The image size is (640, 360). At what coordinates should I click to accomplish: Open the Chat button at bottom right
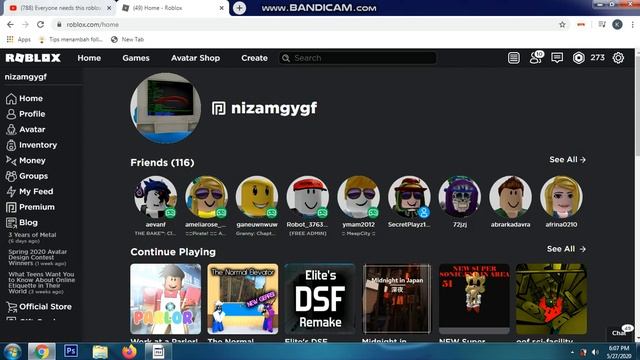point(621,332)
